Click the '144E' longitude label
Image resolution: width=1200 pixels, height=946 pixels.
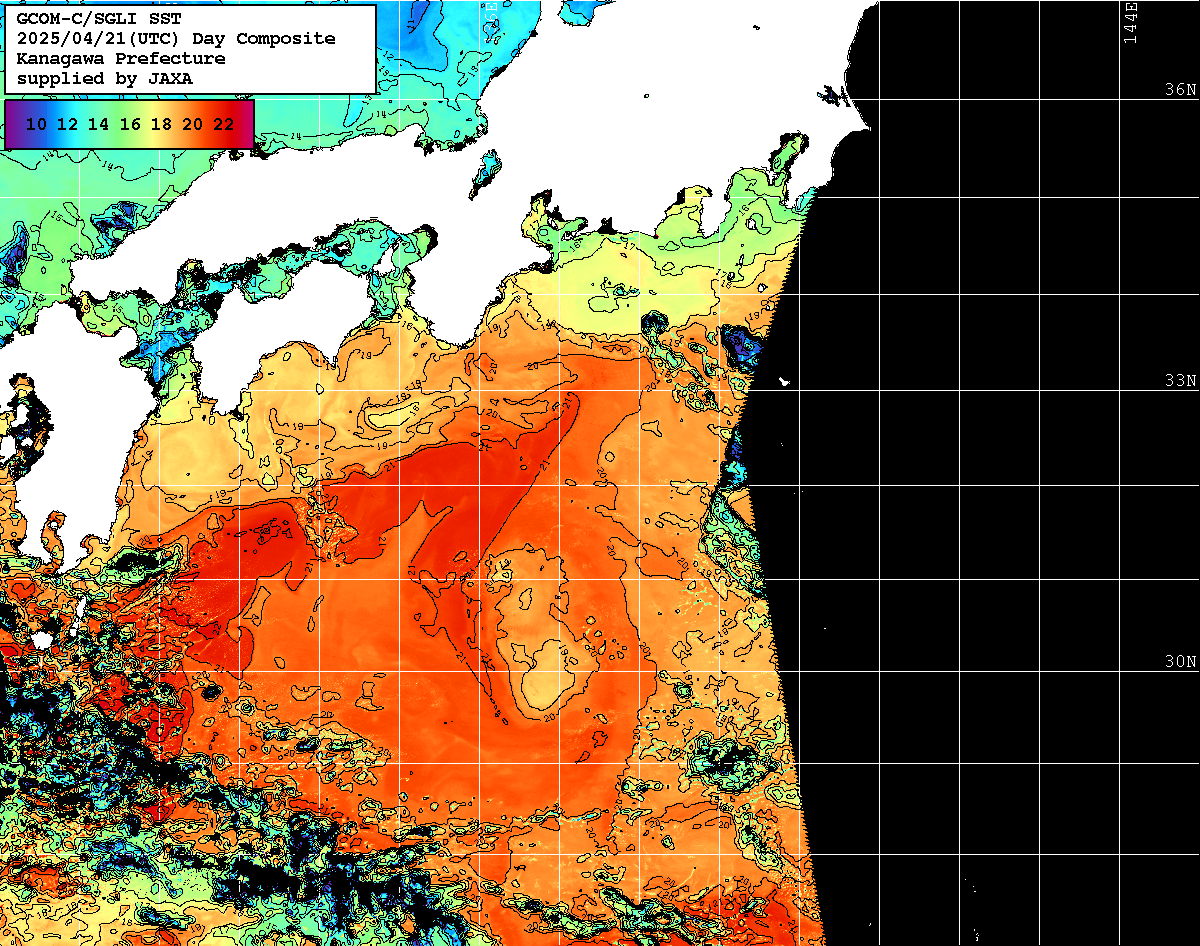coord(1130,22)
